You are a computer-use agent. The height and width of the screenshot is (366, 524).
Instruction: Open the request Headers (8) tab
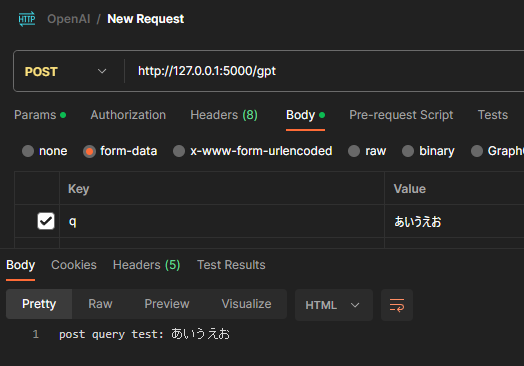point(224,115)
